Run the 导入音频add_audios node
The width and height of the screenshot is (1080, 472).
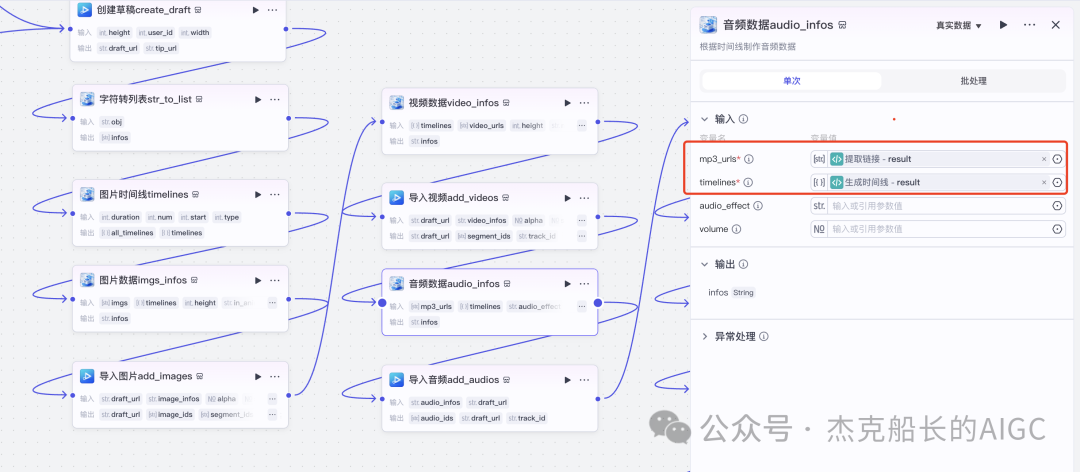[568, 380]
